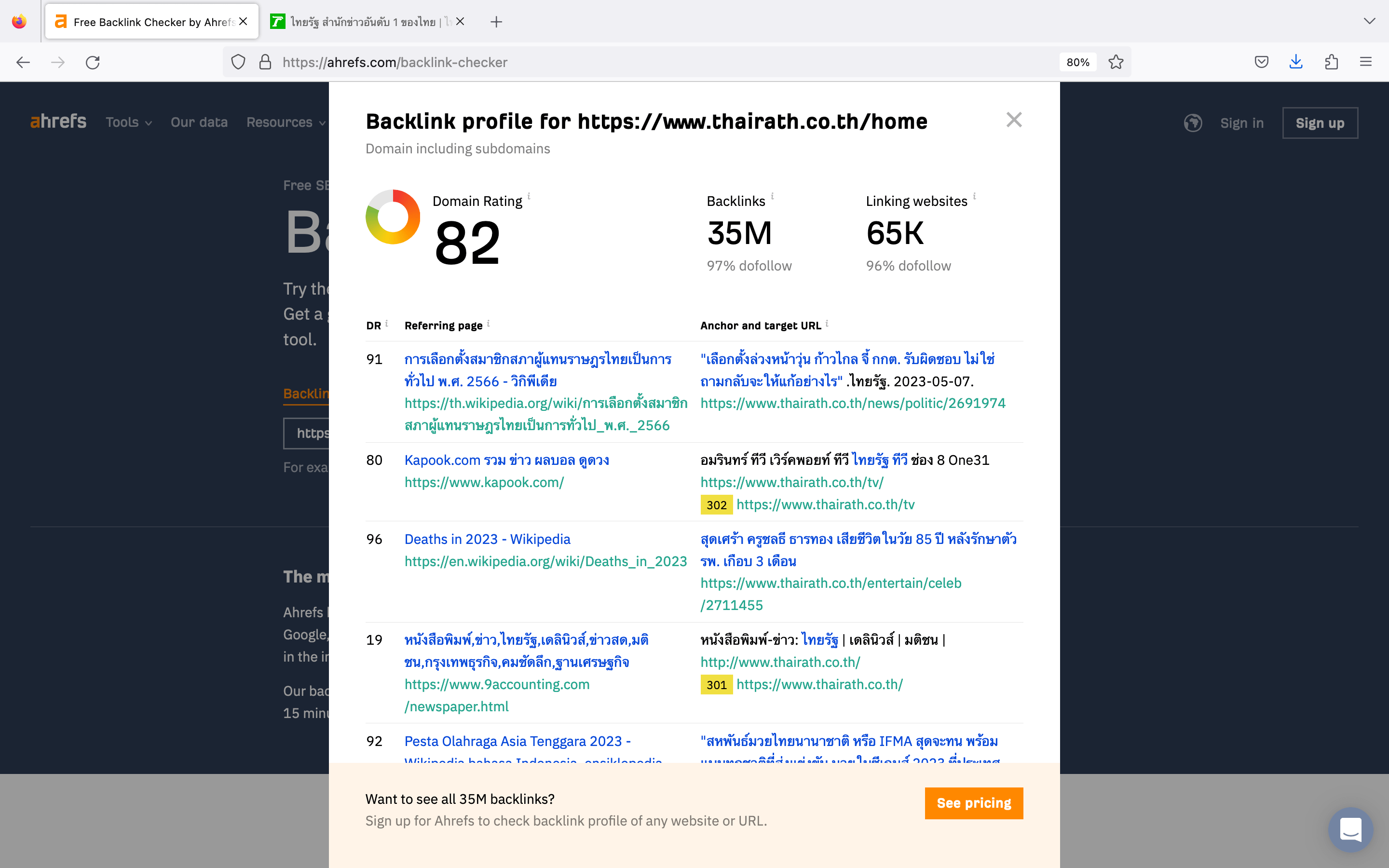
Task: Open the en.wikipedia.org Deaths_in_2023 URL
Action: 545,561
